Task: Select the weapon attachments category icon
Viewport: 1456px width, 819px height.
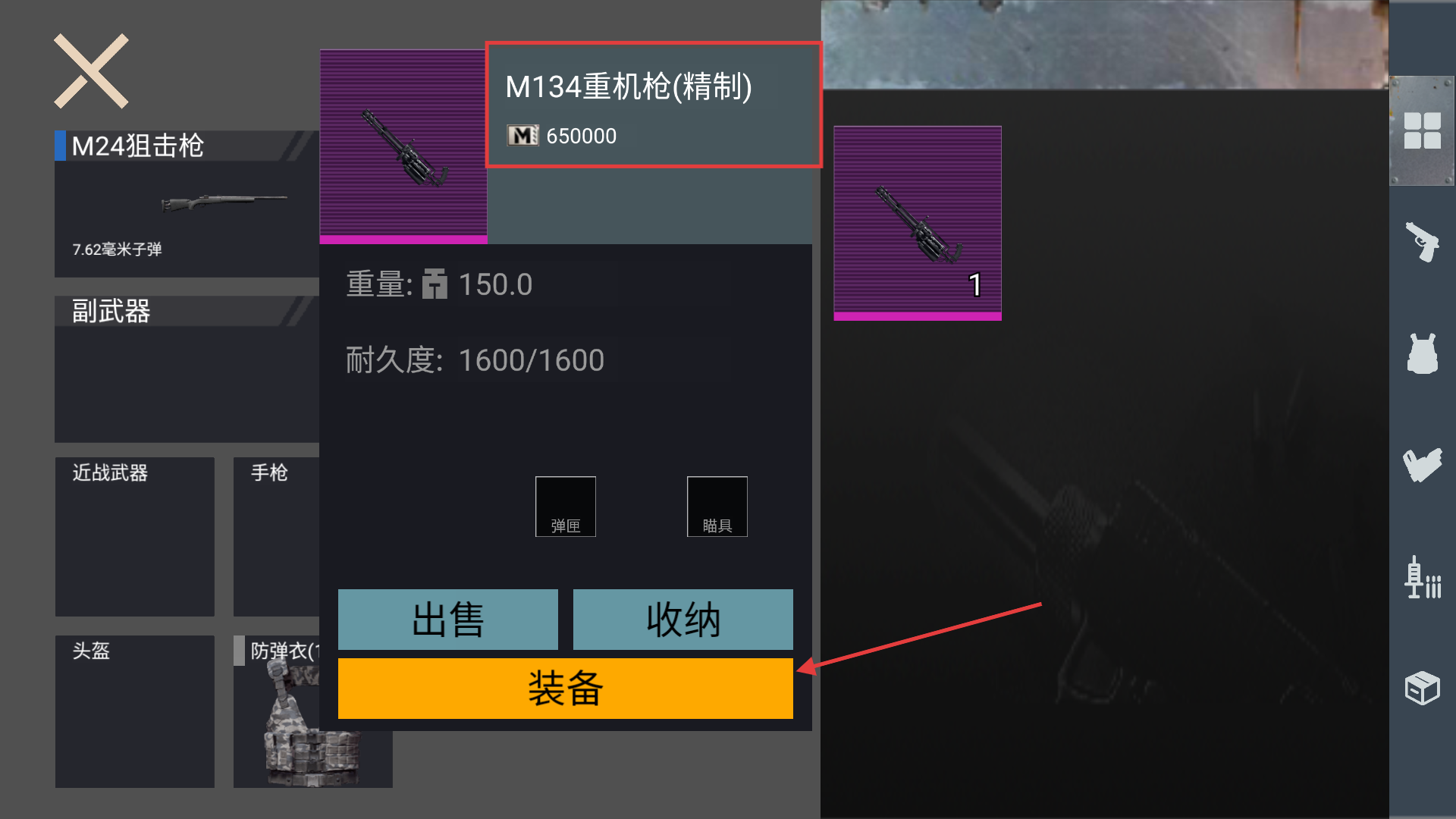Action: point(1422,465)
